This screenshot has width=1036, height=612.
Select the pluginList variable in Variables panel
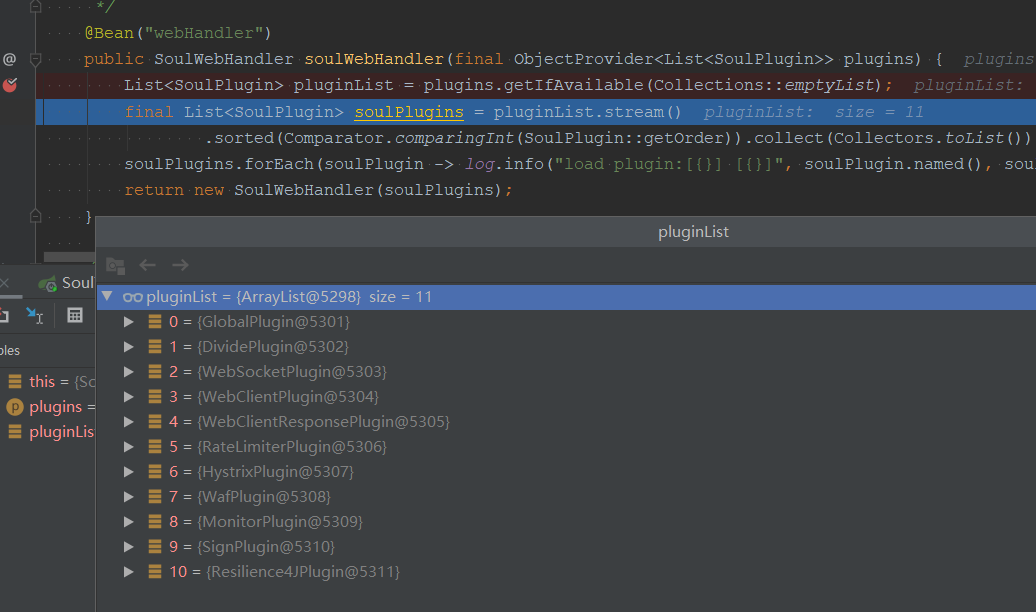48,432
